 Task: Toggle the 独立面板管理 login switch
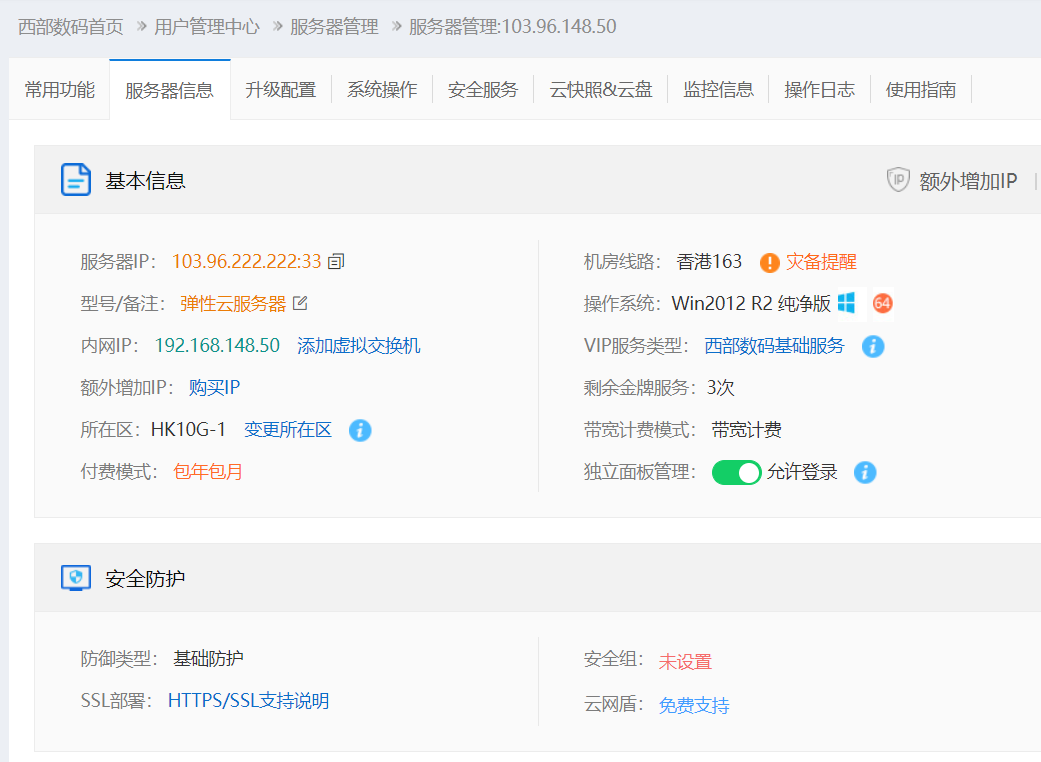pos(736,472)
